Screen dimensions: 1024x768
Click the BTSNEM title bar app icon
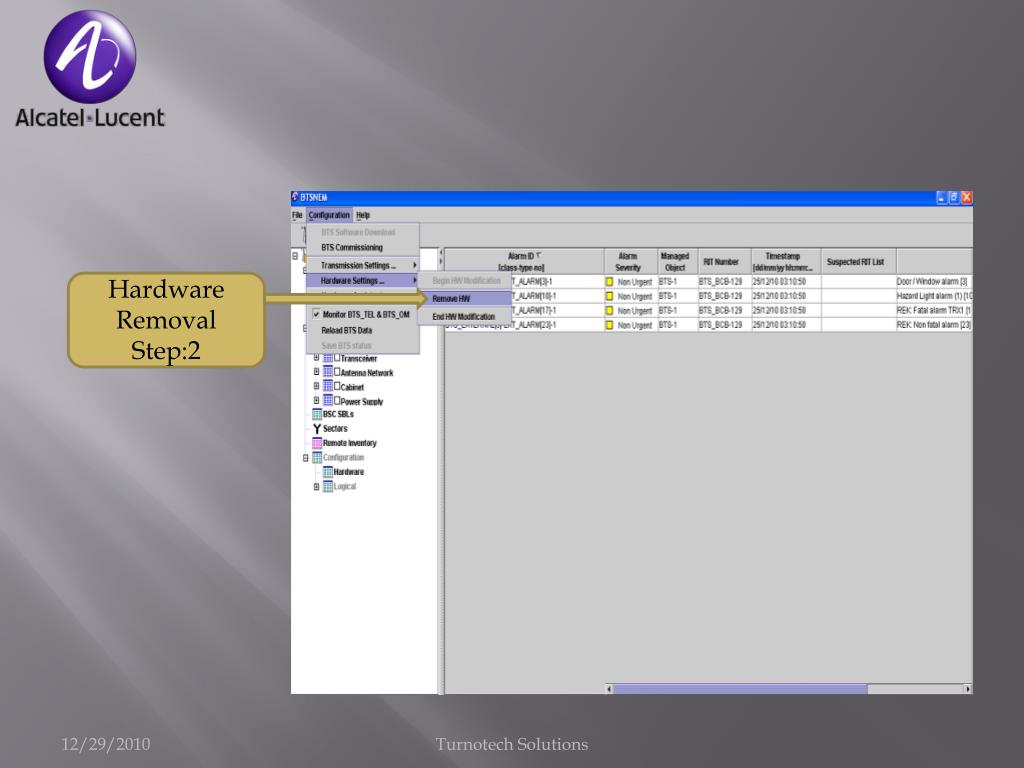295,197
